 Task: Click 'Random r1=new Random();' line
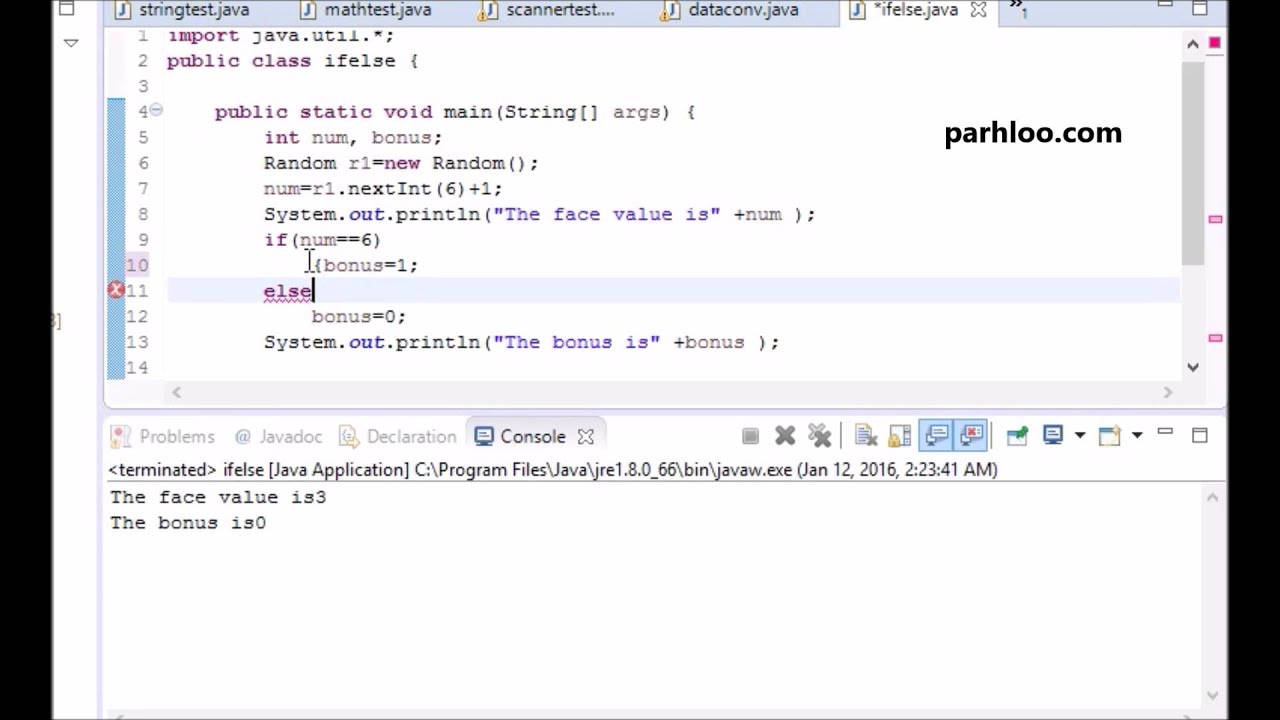click(x=401, y=163)
